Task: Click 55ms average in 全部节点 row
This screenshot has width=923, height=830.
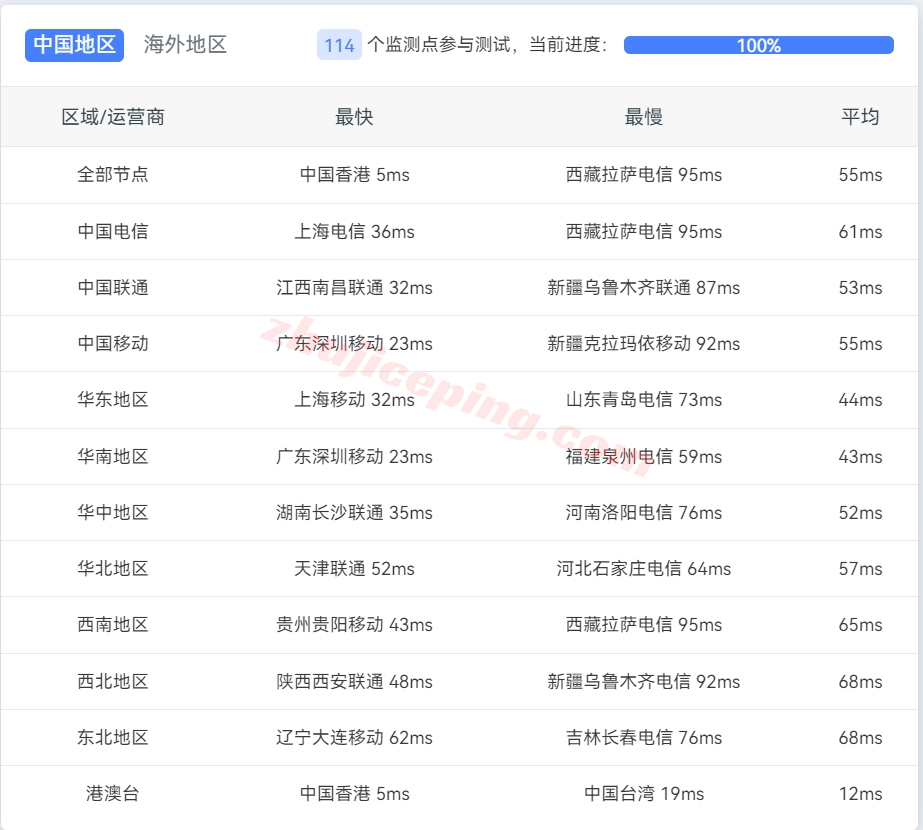Action: 860,175
